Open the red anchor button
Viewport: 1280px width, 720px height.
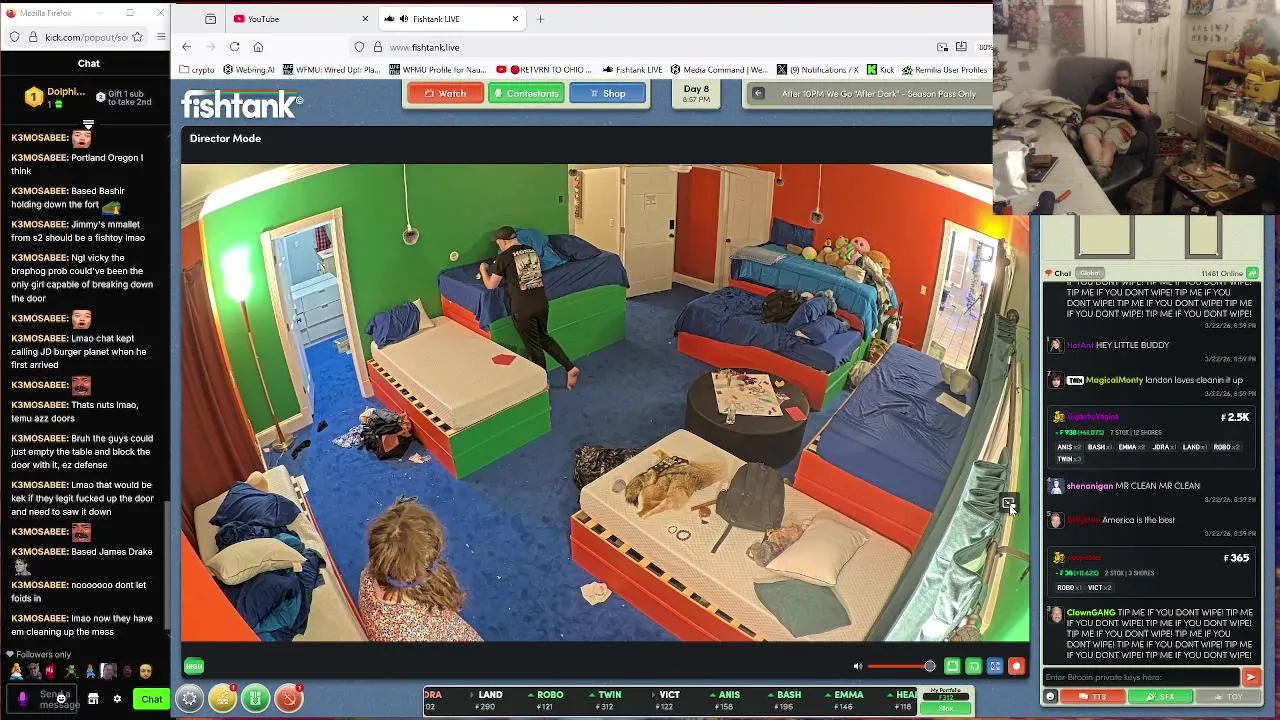point(288,699)
